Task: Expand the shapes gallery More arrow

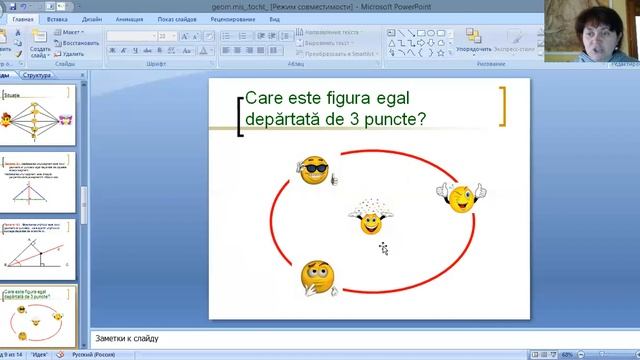Action: 451,53
